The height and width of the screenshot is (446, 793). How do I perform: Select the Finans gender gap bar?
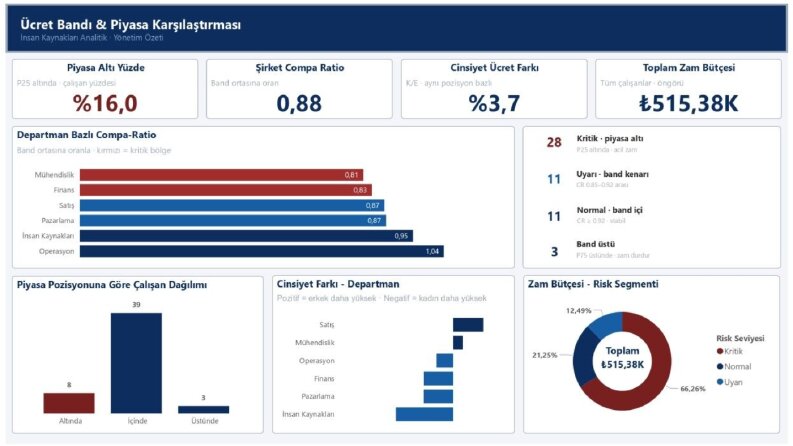(438, 378)
